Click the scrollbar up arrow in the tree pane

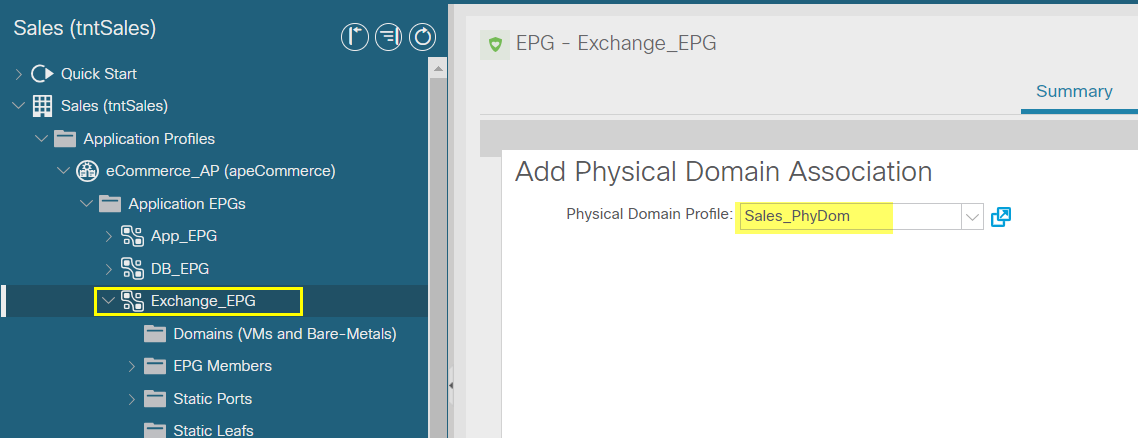point(438,69)
